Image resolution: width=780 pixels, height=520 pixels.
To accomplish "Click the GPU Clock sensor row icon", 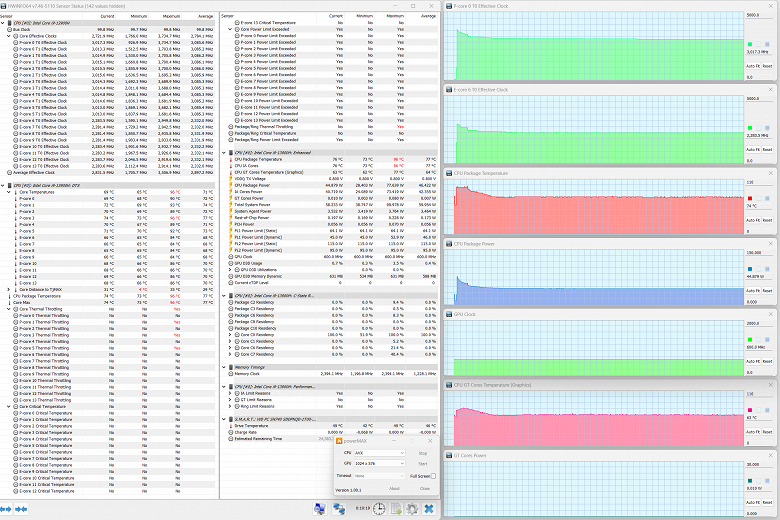I will pos(231,257).
